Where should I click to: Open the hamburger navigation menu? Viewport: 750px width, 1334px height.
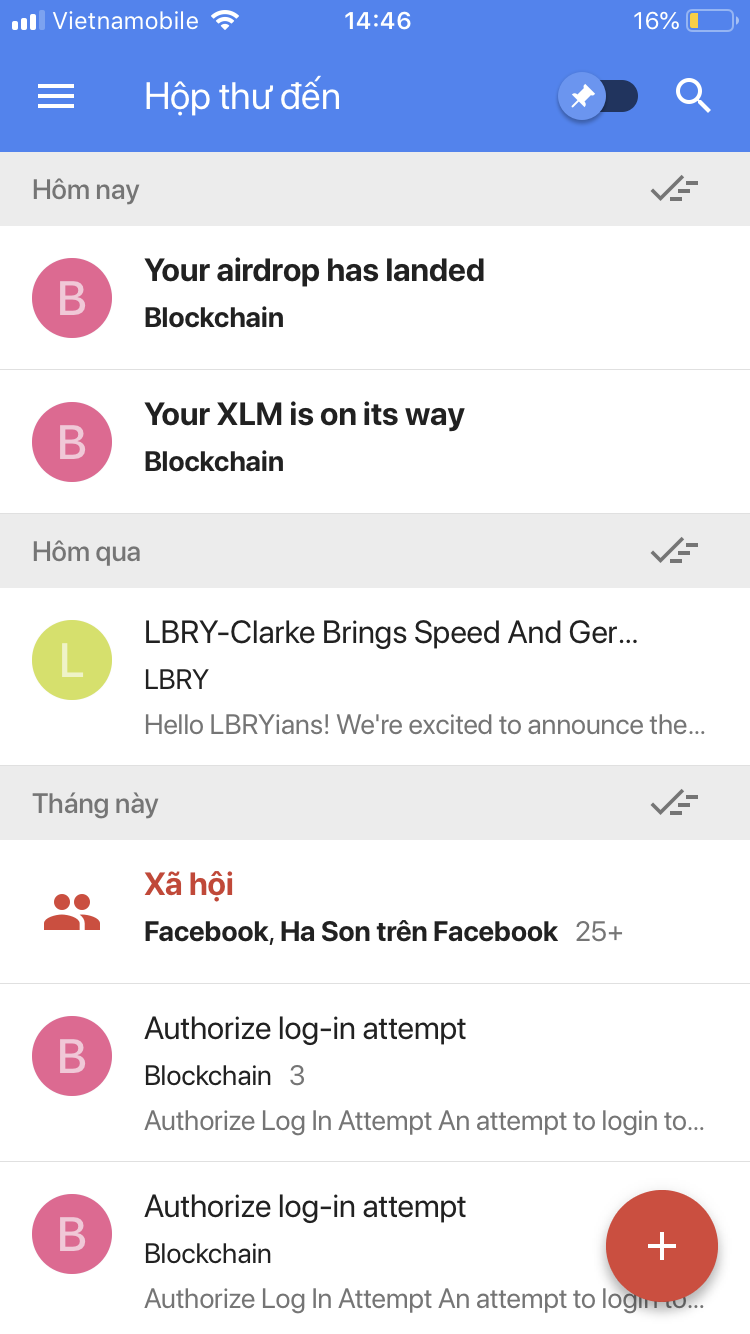click(56, 96)
